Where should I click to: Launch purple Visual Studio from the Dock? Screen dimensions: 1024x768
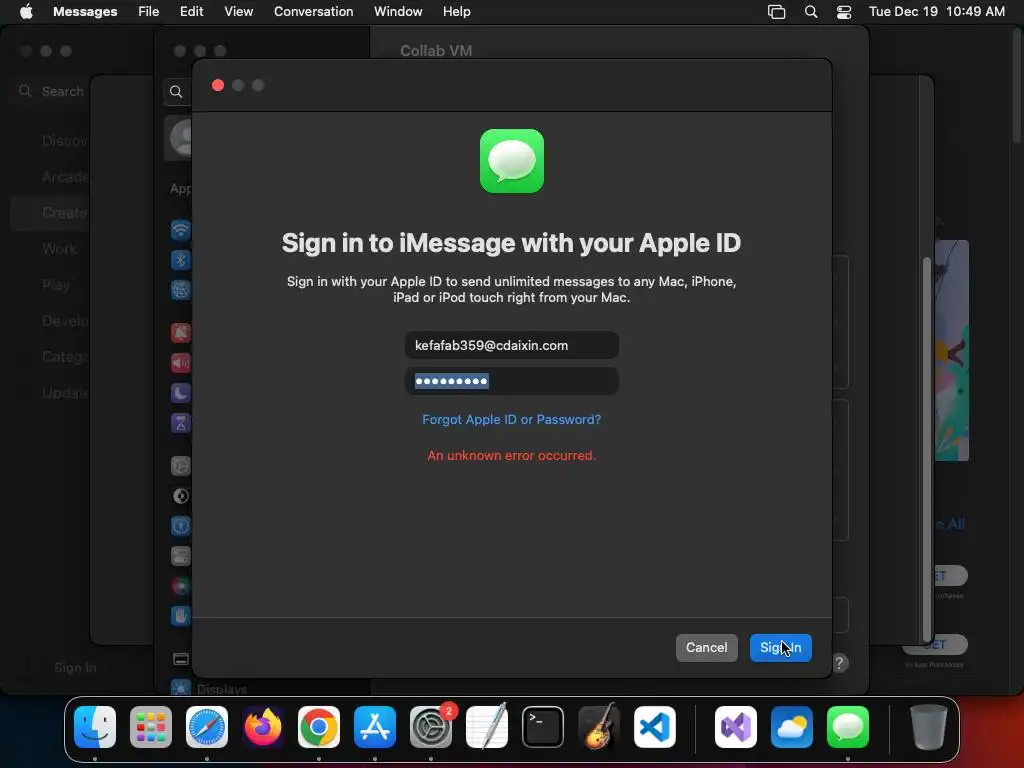[736, 726]
